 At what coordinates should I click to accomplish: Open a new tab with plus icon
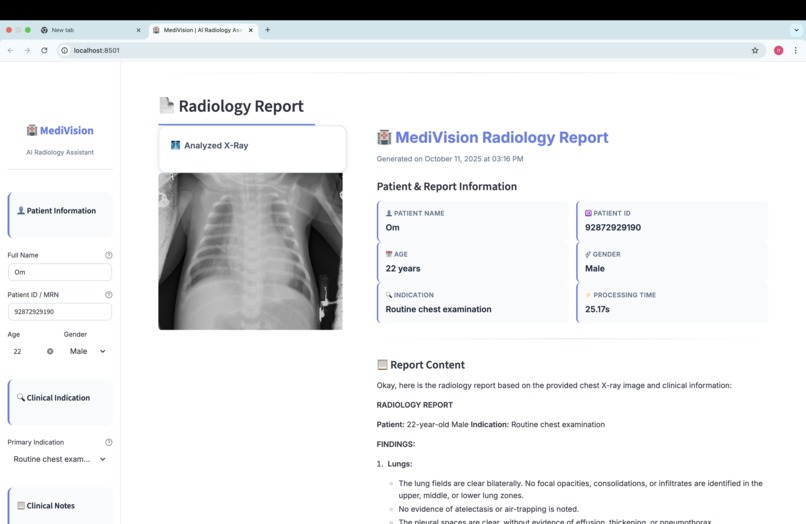point(267,30)
